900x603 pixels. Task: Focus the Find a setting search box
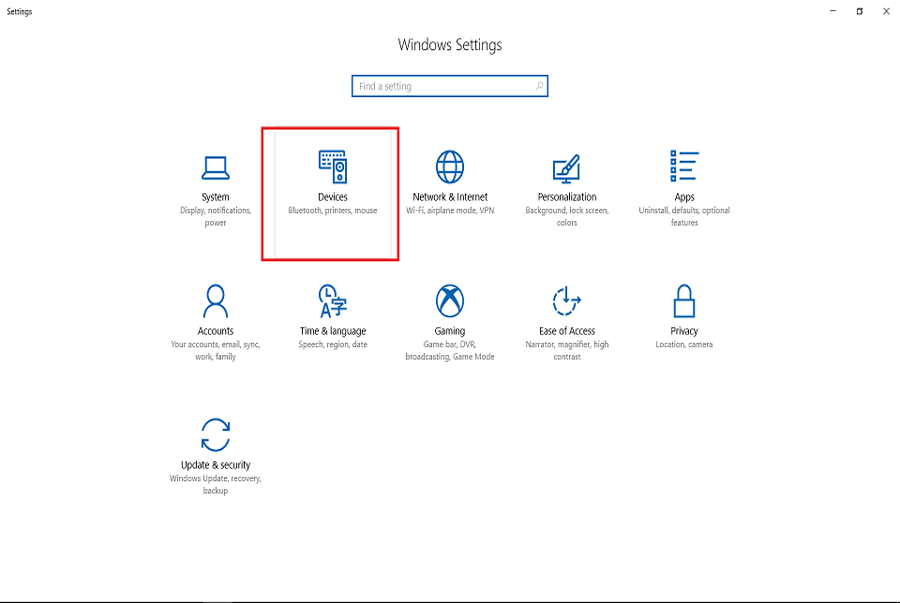[450, 86]
